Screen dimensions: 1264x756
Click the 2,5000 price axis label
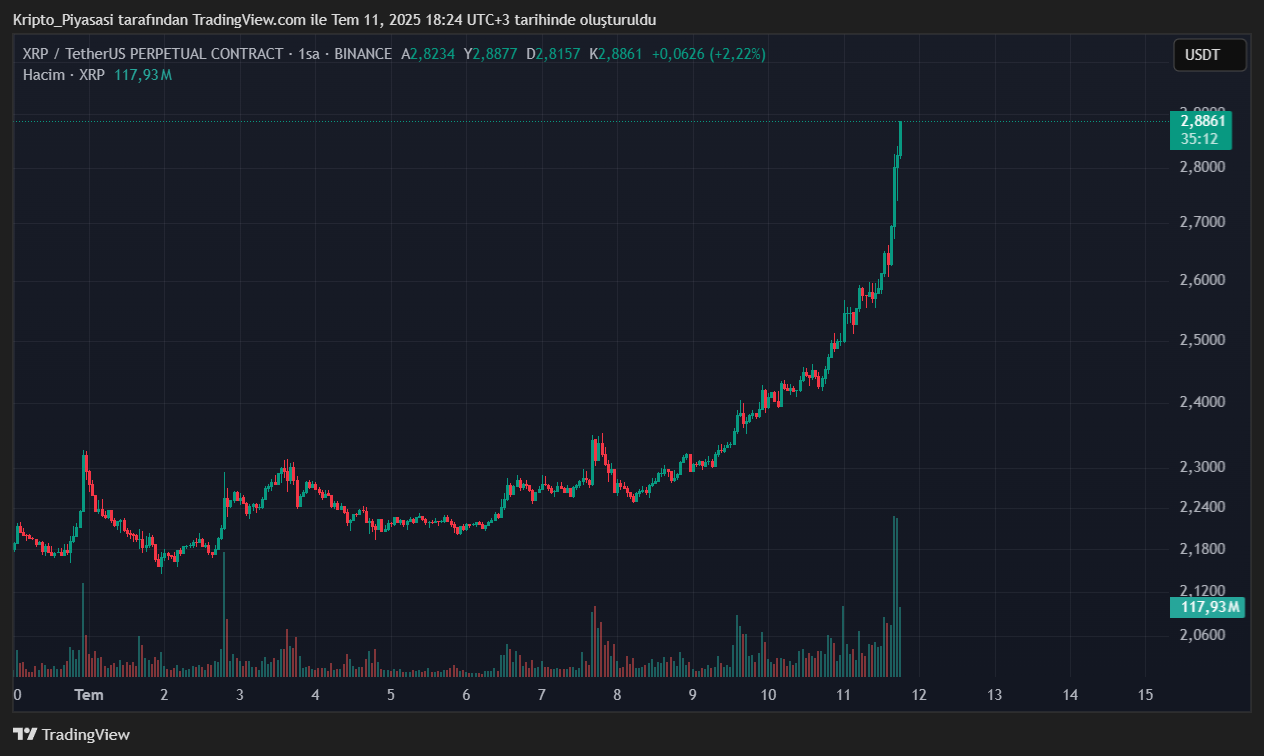tap(1203, 340)
